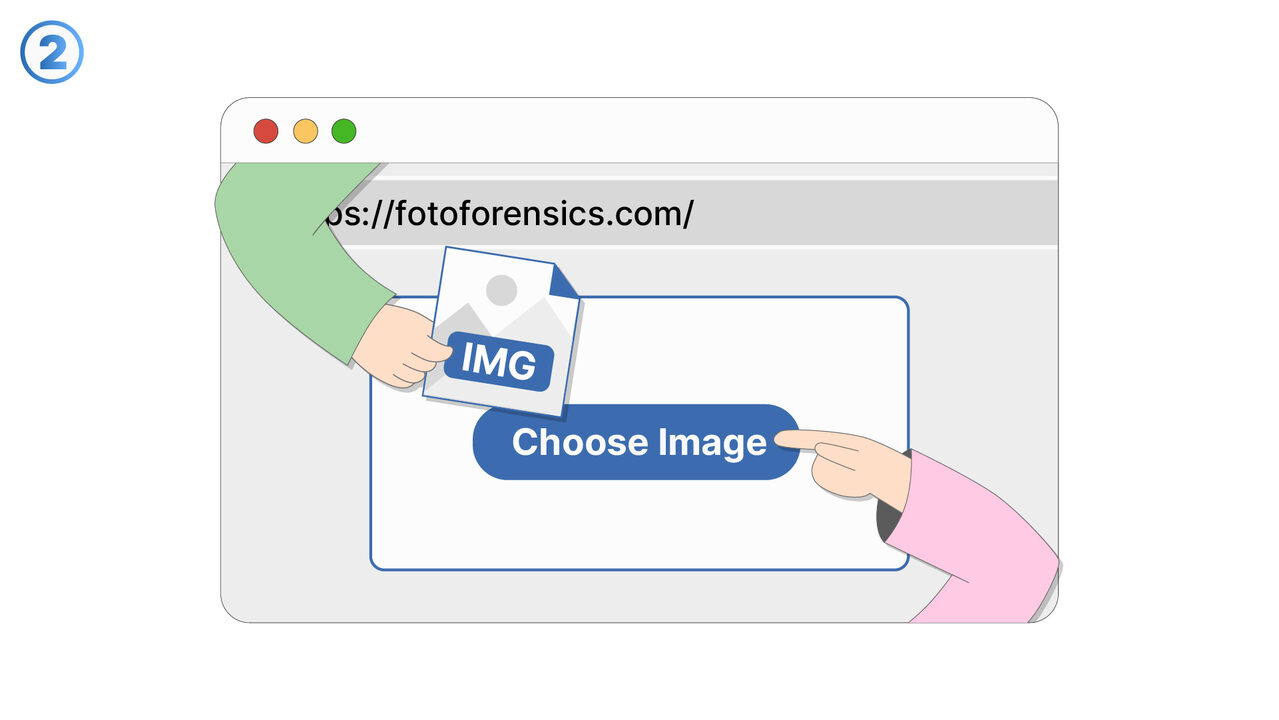Click the folded corner of IMG file

(x=563, y=282)
